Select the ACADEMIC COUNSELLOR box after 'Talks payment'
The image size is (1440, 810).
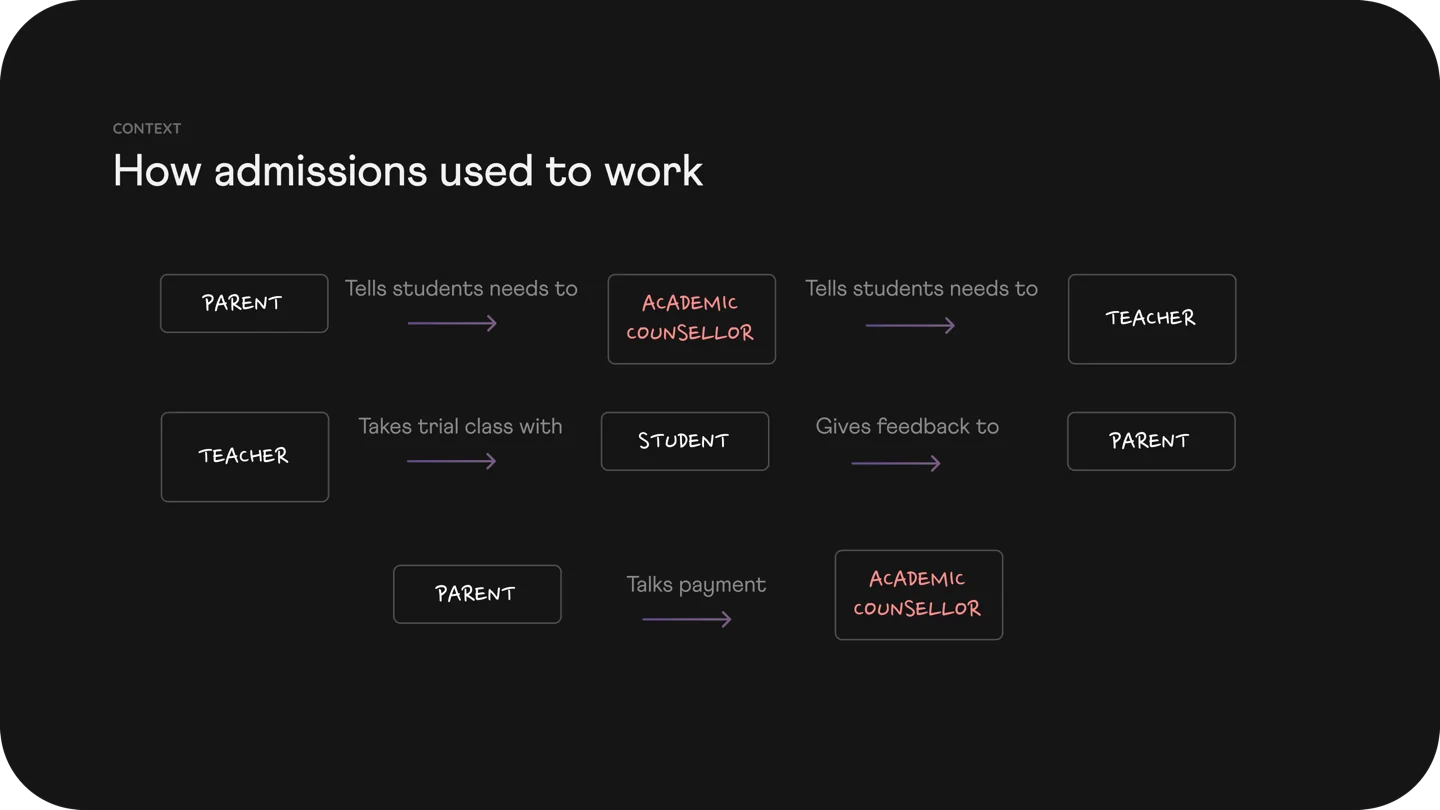pyautogui.click(x=919, y=595)
